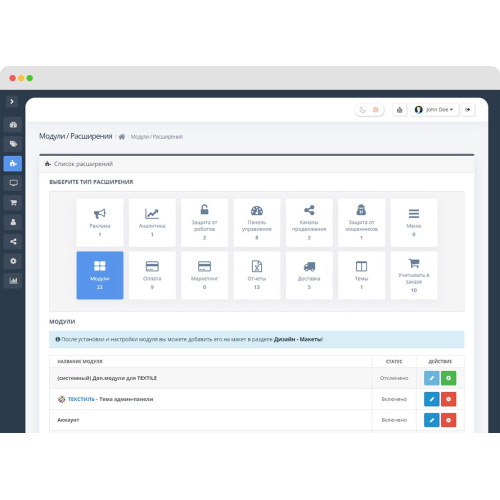Image resolution: width=500 pixels, height=500 pixels.
Task: Edit the Аккаунт module
Action: click(x=431, y=420)
